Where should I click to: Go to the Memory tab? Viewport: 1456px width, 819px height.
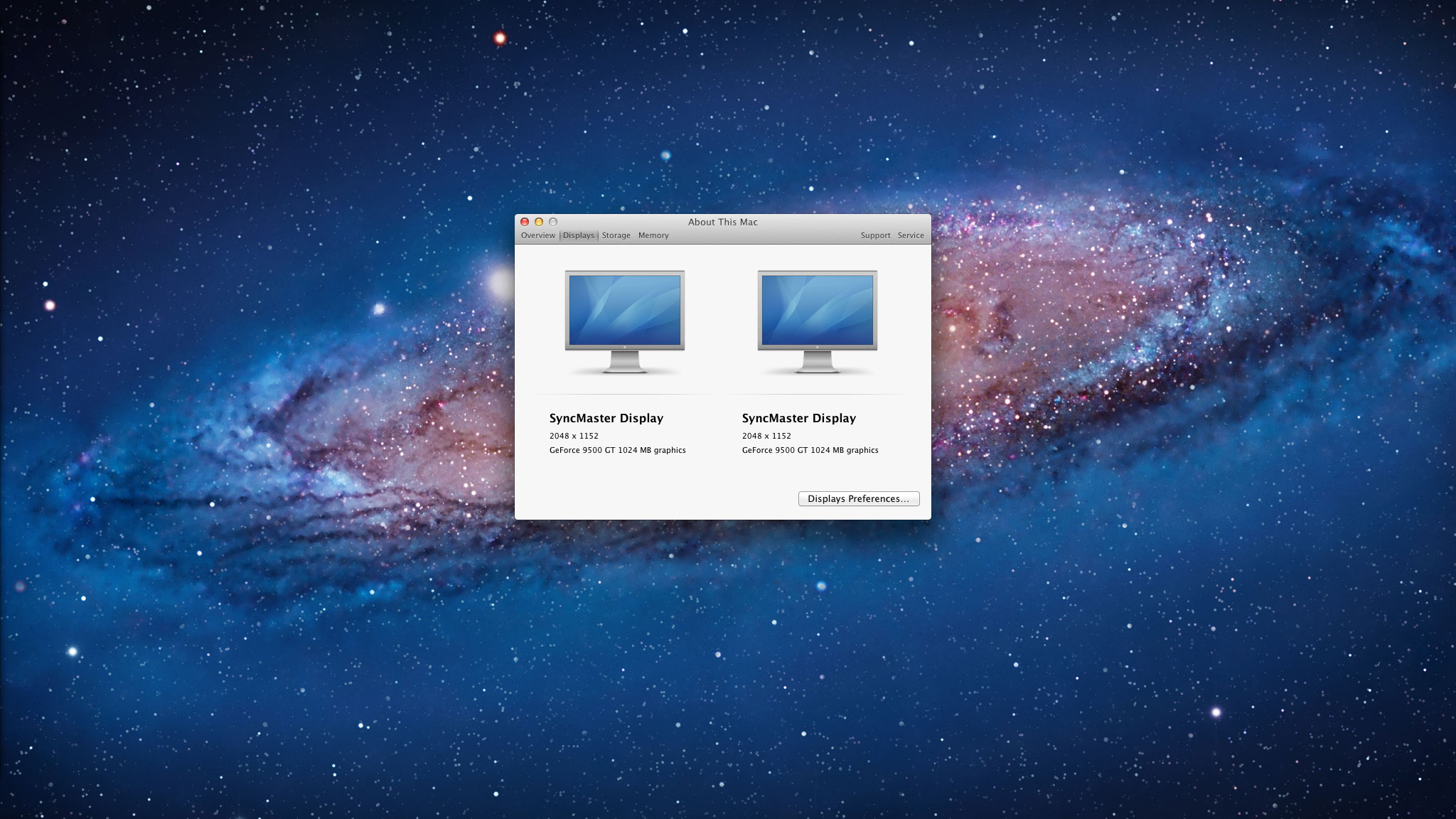click(x=653, y=235)
